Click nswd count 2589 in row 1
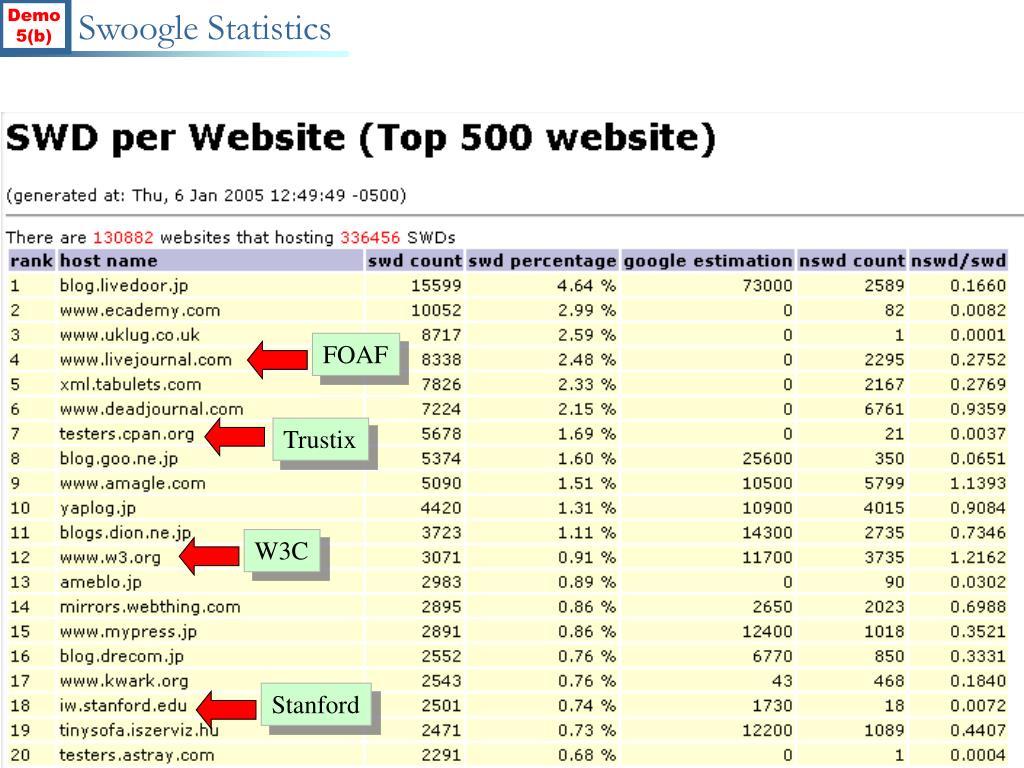The height and width of the screenshot is (768, 1024). 884,285
